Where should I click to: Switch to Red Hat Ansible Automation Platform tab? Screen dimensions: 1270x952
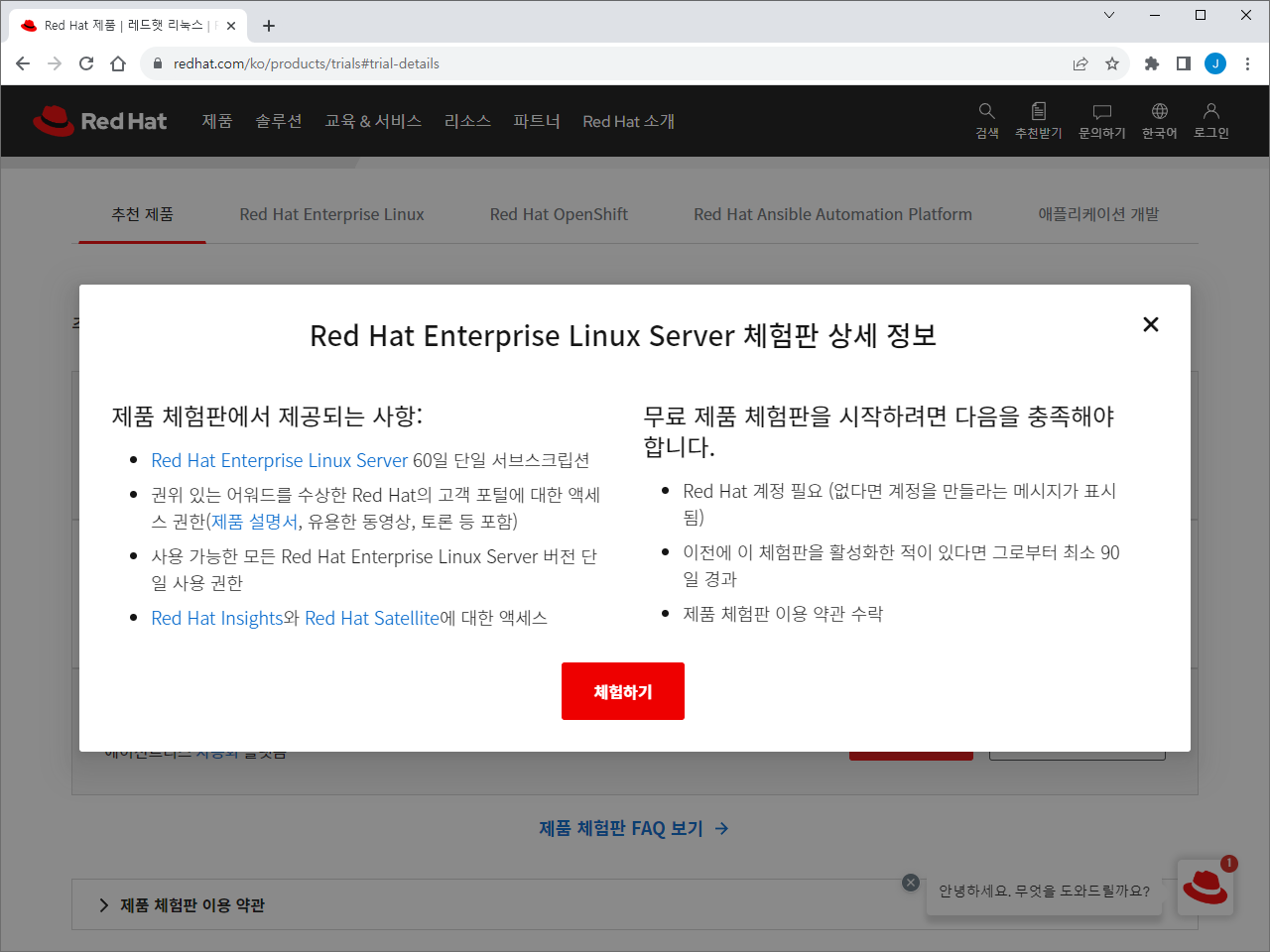[832, 214]
